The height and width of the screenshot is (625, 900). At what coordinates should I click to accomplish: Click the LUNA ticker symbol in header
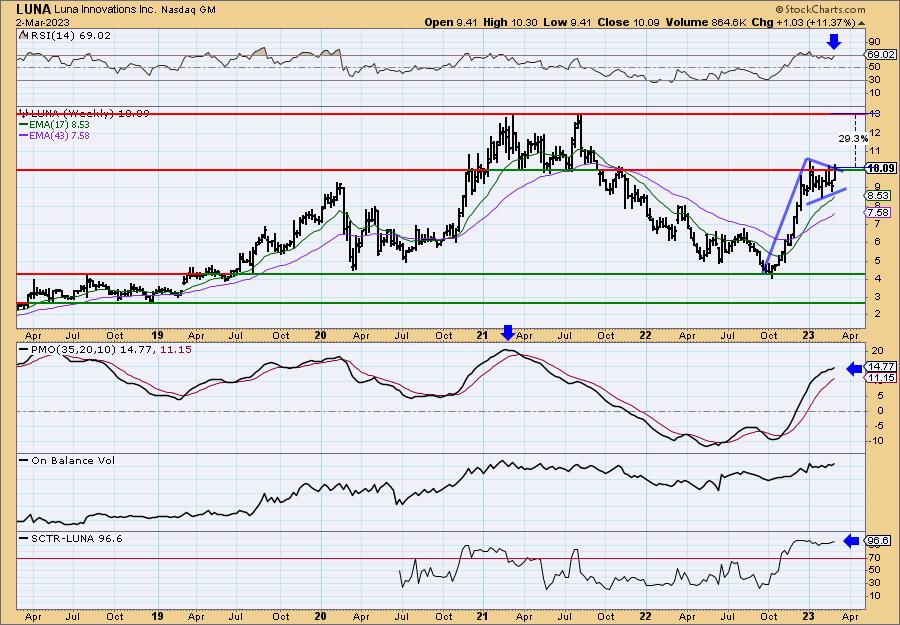click(34, 9)
